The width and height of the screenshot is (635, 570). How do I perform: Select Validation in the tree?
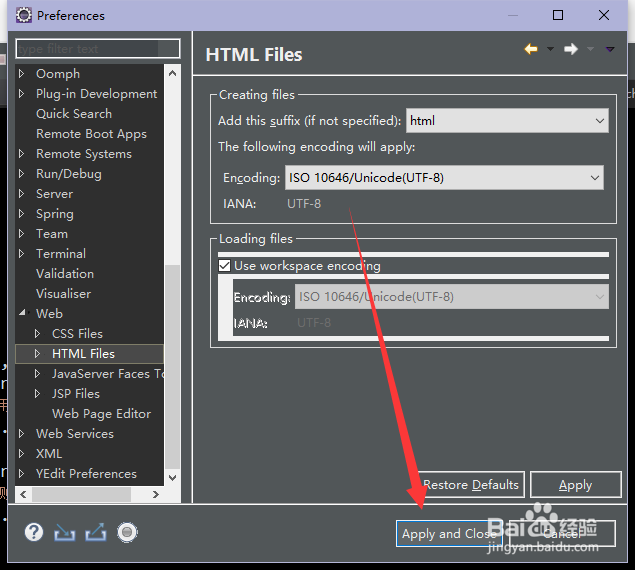point(65,273)
